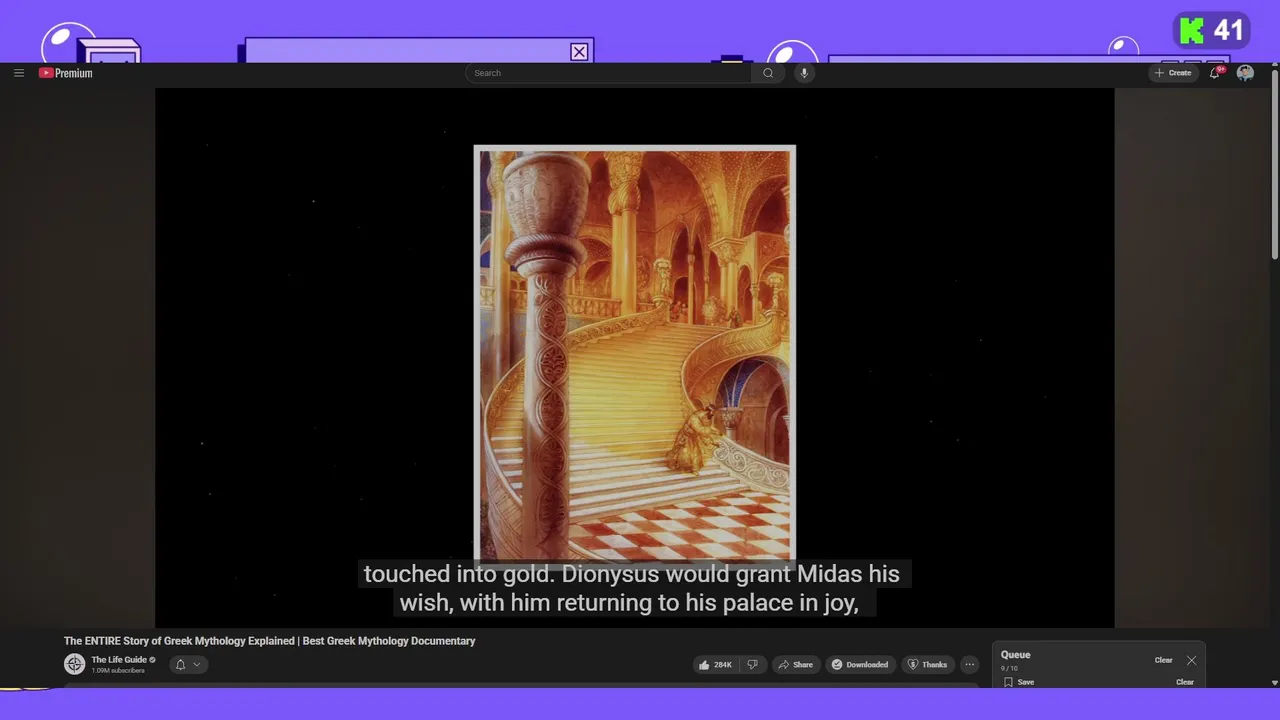Save the queue as playlist

pos(1019,682)
